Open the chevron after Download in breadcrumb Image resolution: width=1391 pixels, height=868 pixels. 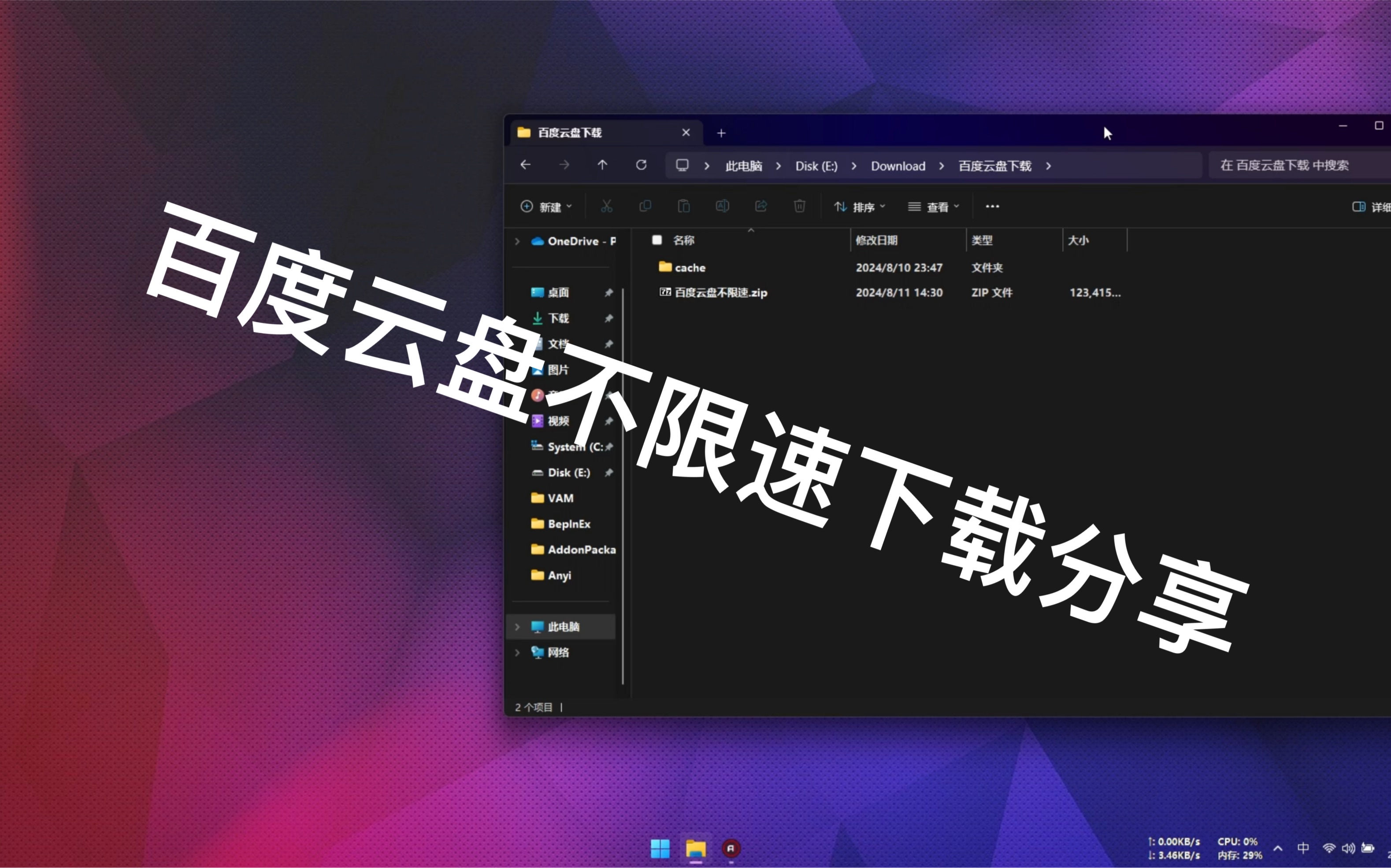(x=941, y=166)
